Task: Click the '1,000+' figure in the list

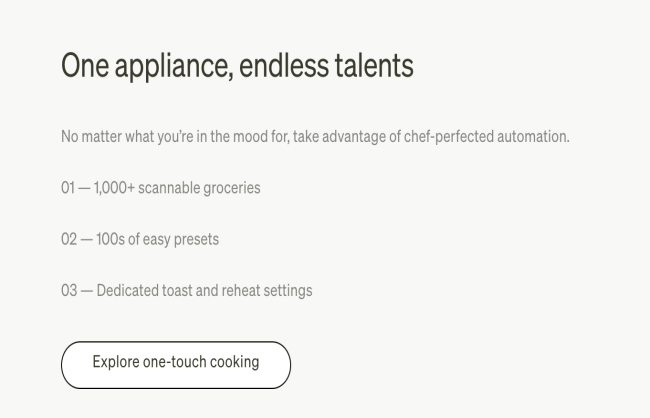Action: 114,188
